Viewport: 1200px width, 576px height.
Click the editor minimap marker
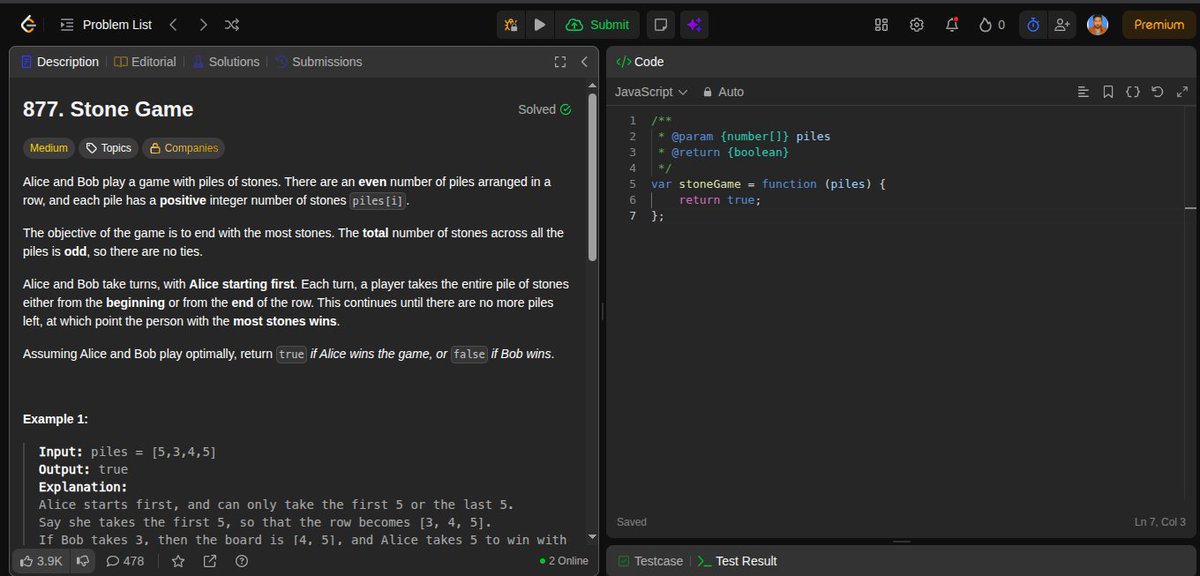pyautogui.click(x=1190, y=208)
